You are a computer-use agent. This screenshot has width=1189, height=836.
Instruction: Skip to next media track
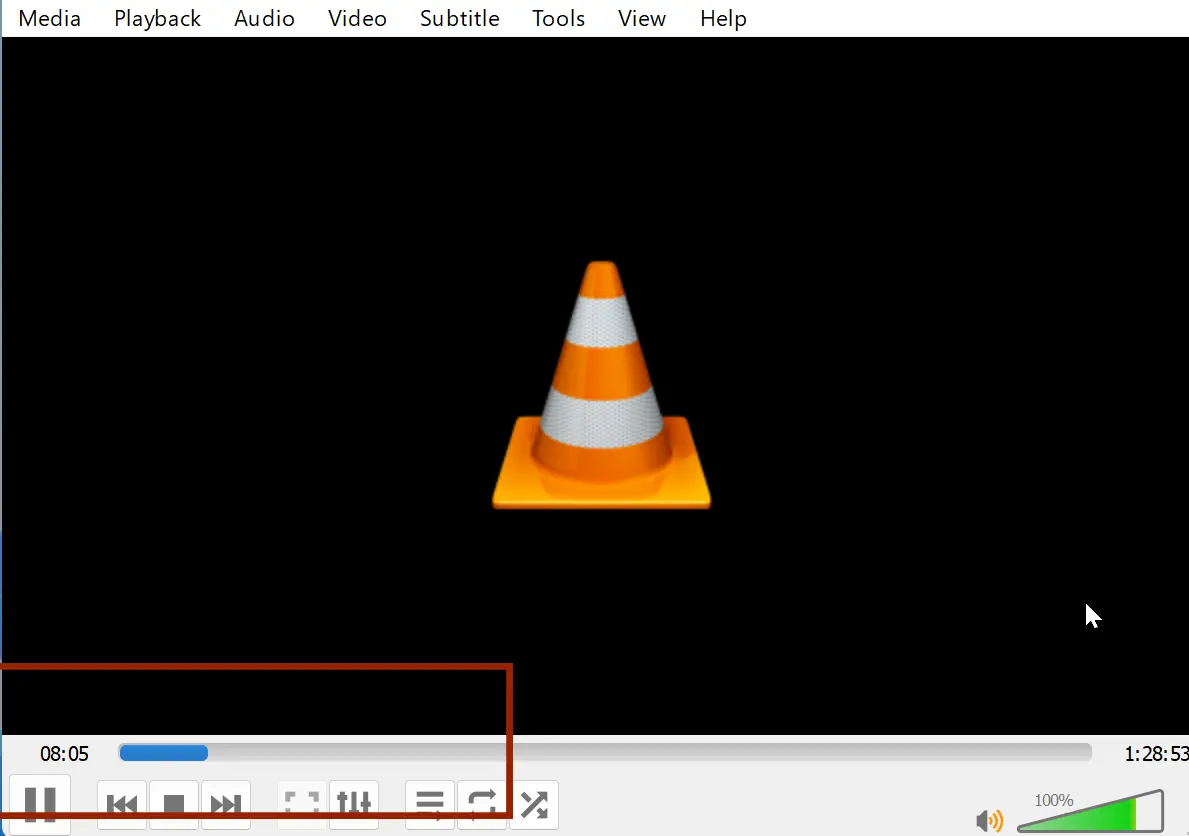(226, 805)
